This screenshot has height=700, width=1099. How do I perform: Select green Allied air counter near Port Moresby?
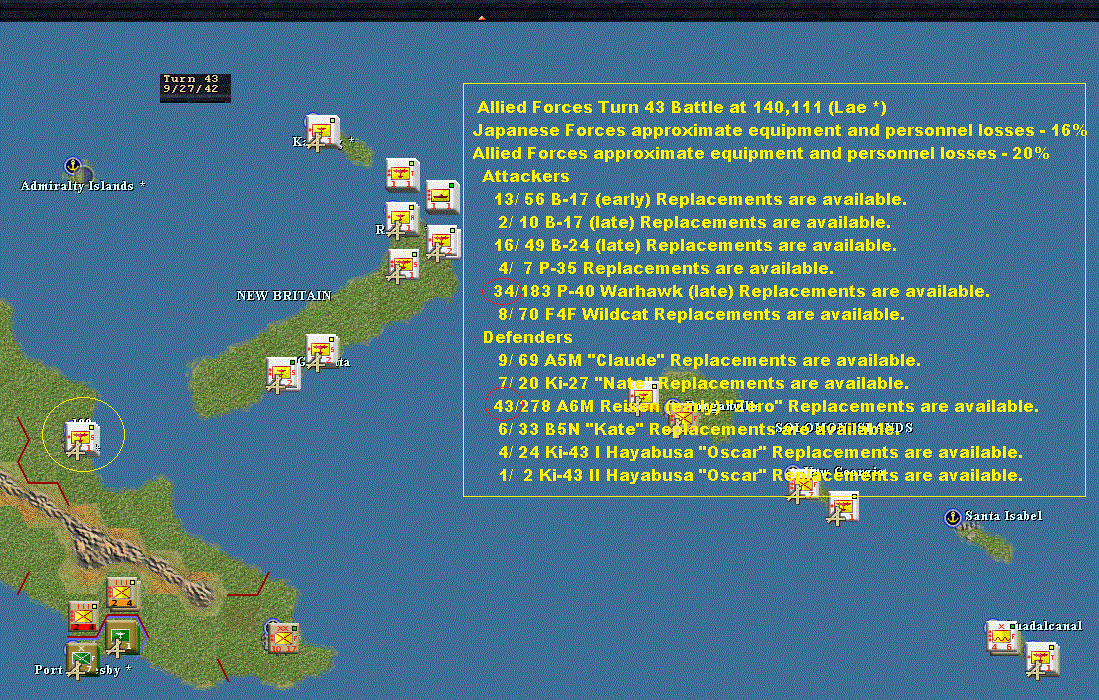tap(122, 636)
